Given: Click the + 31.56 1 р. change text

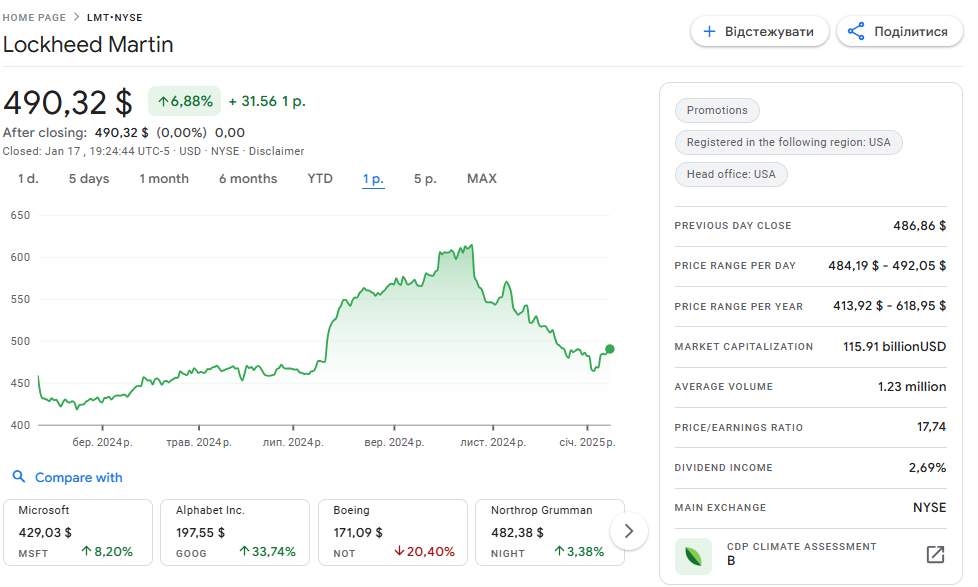Looking at the screenshot, I should tap(267, 102).
